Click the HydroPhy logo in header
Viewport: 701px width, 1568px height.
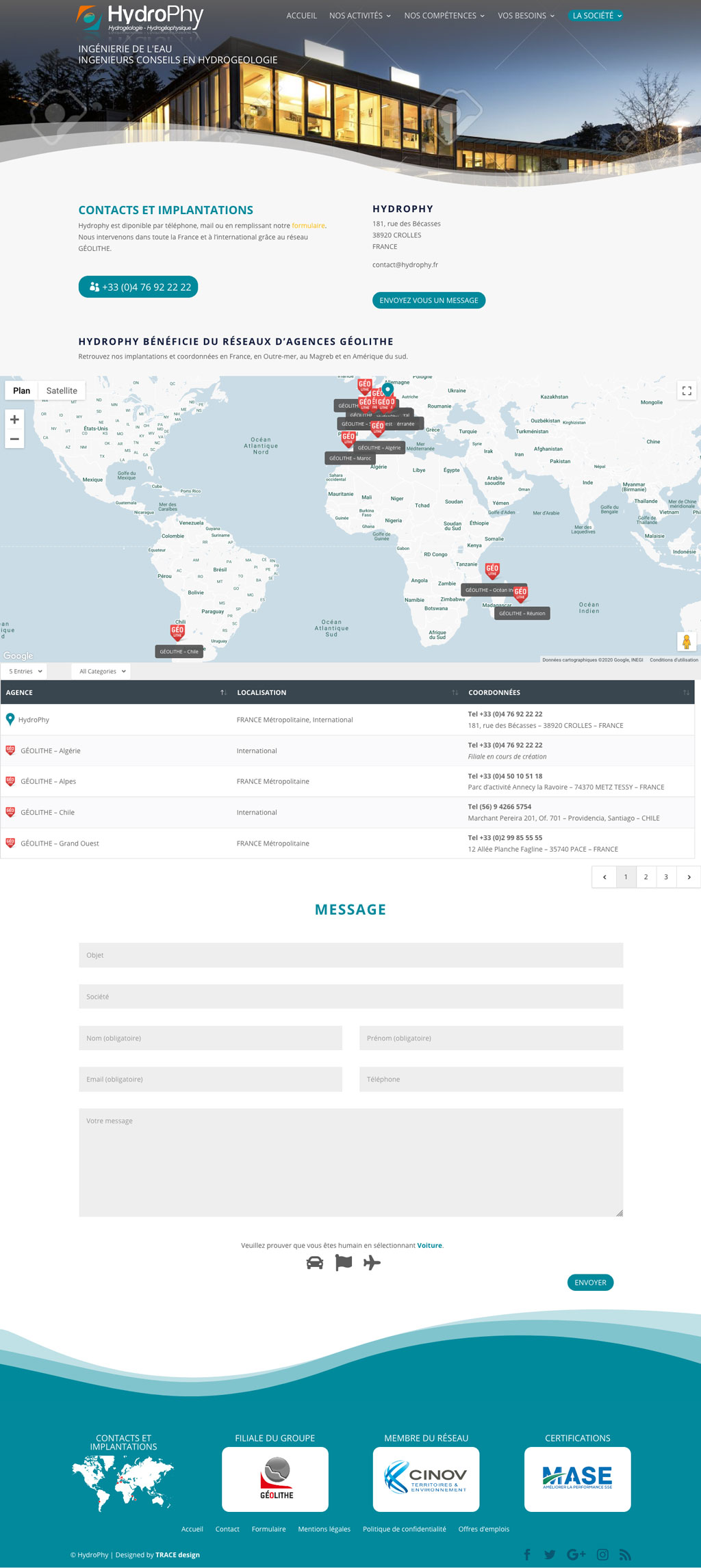[x=140, y=18]
